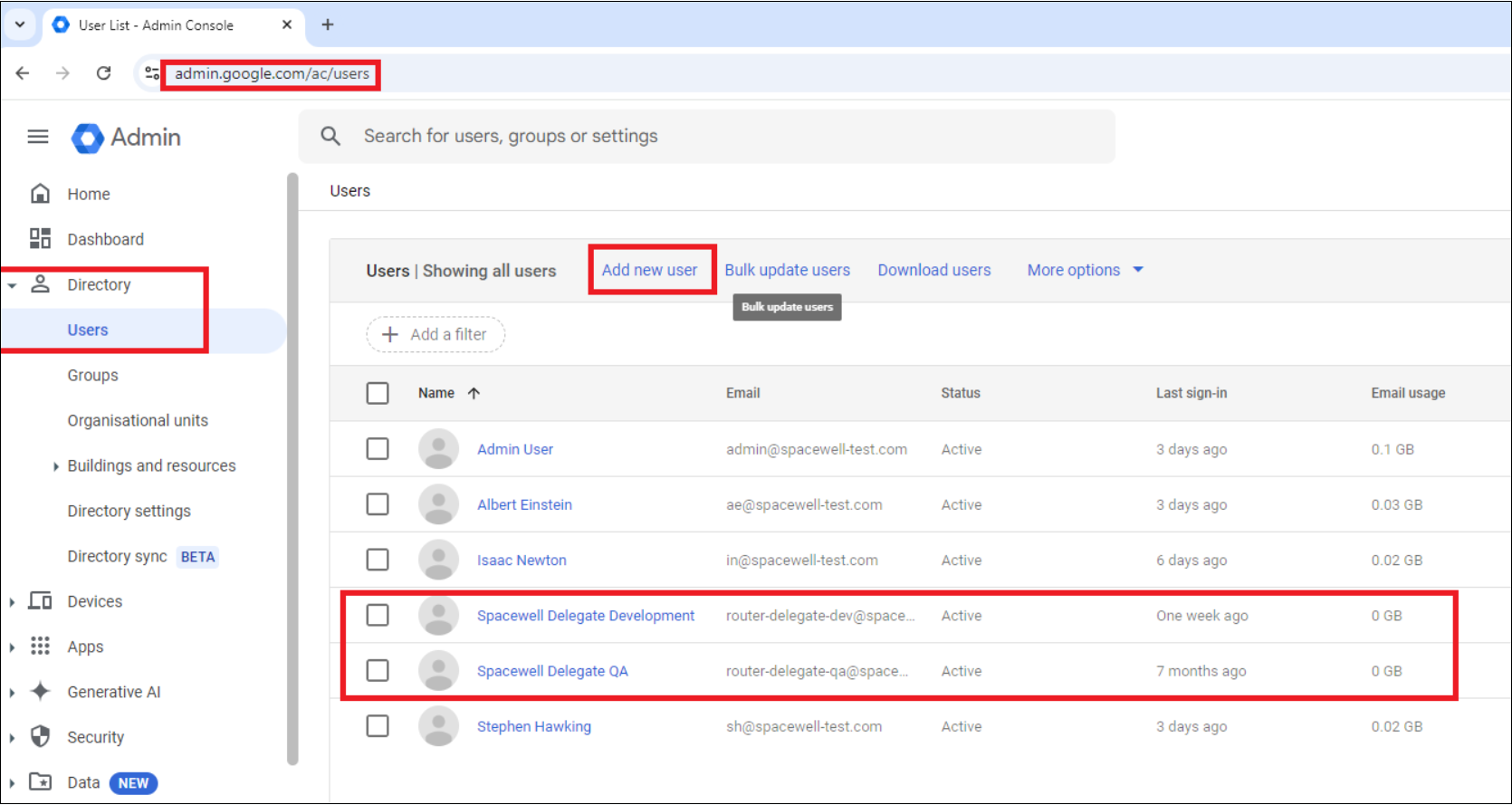
Task: Open site information icon in the address bar
Action: [152, 73]
